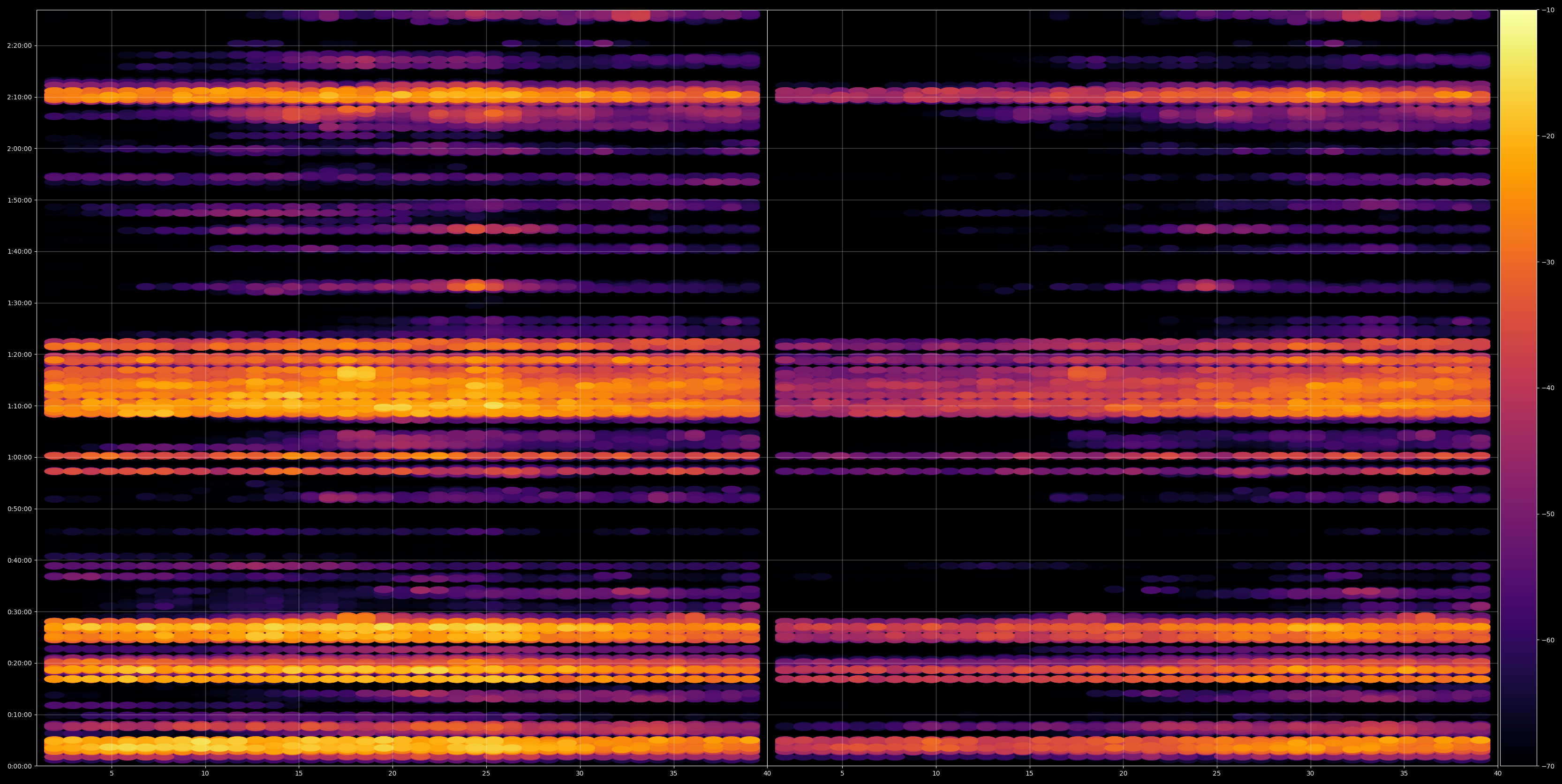Viewport: 1562px width, 784px height.
Task: Select the −40 colorbar tick label
Action: (x=1548, y=388)
